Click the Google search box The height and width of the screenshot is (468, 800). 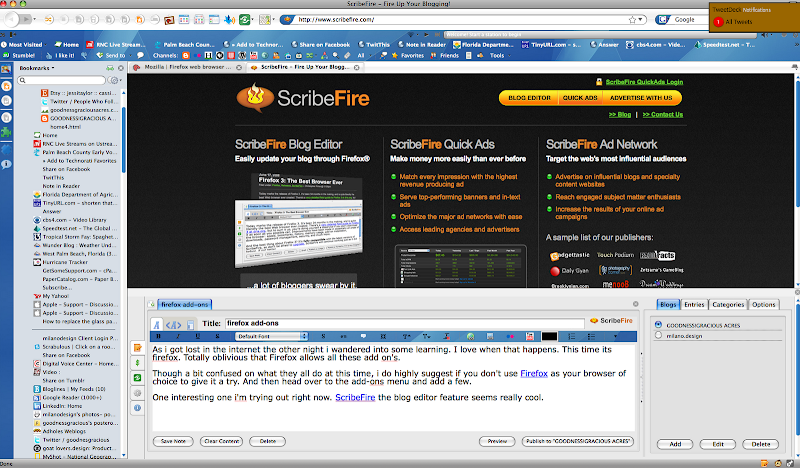point(690,19)
